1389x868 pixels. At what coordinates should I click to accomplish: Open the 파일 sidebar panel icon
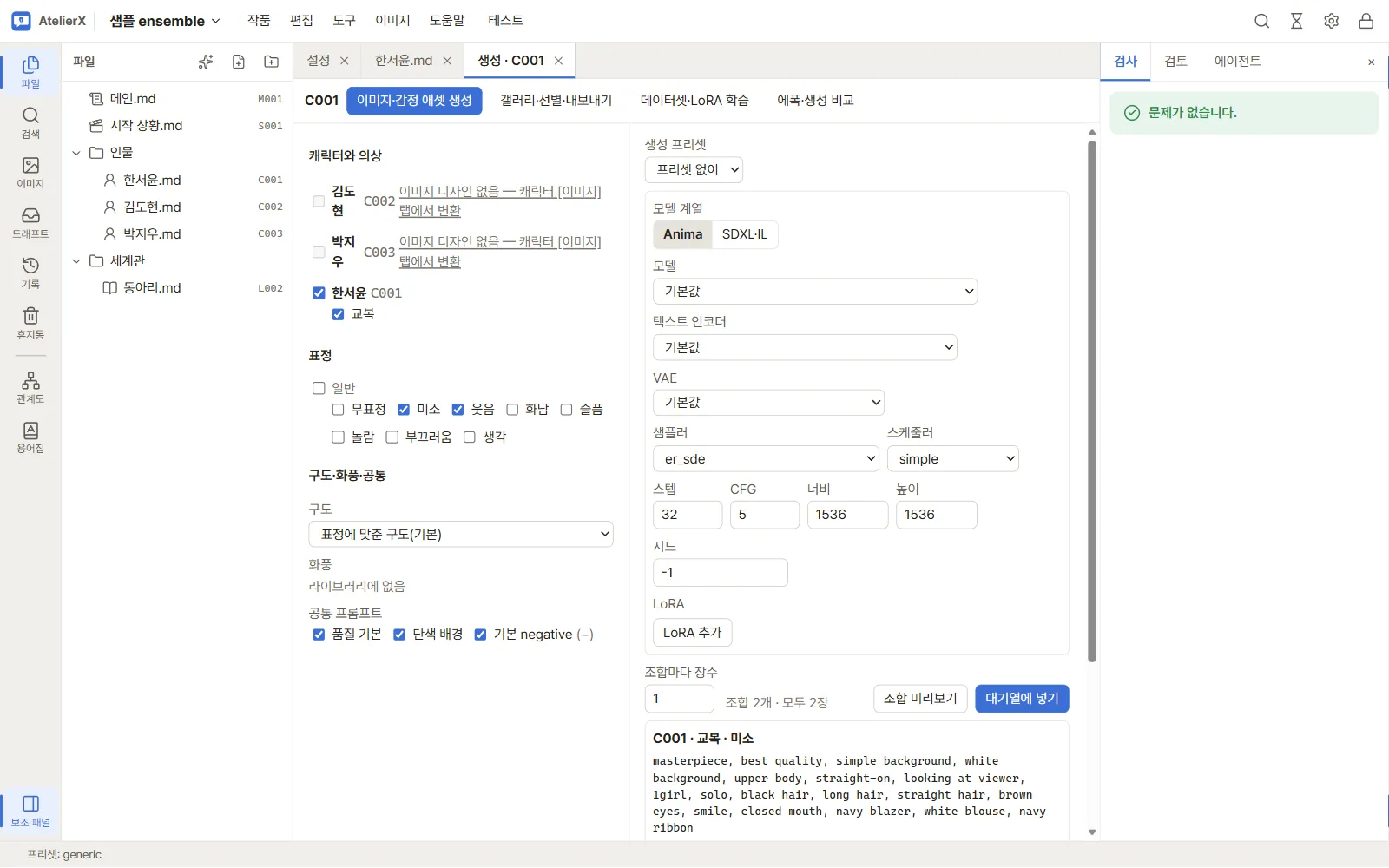coord(30,71)
